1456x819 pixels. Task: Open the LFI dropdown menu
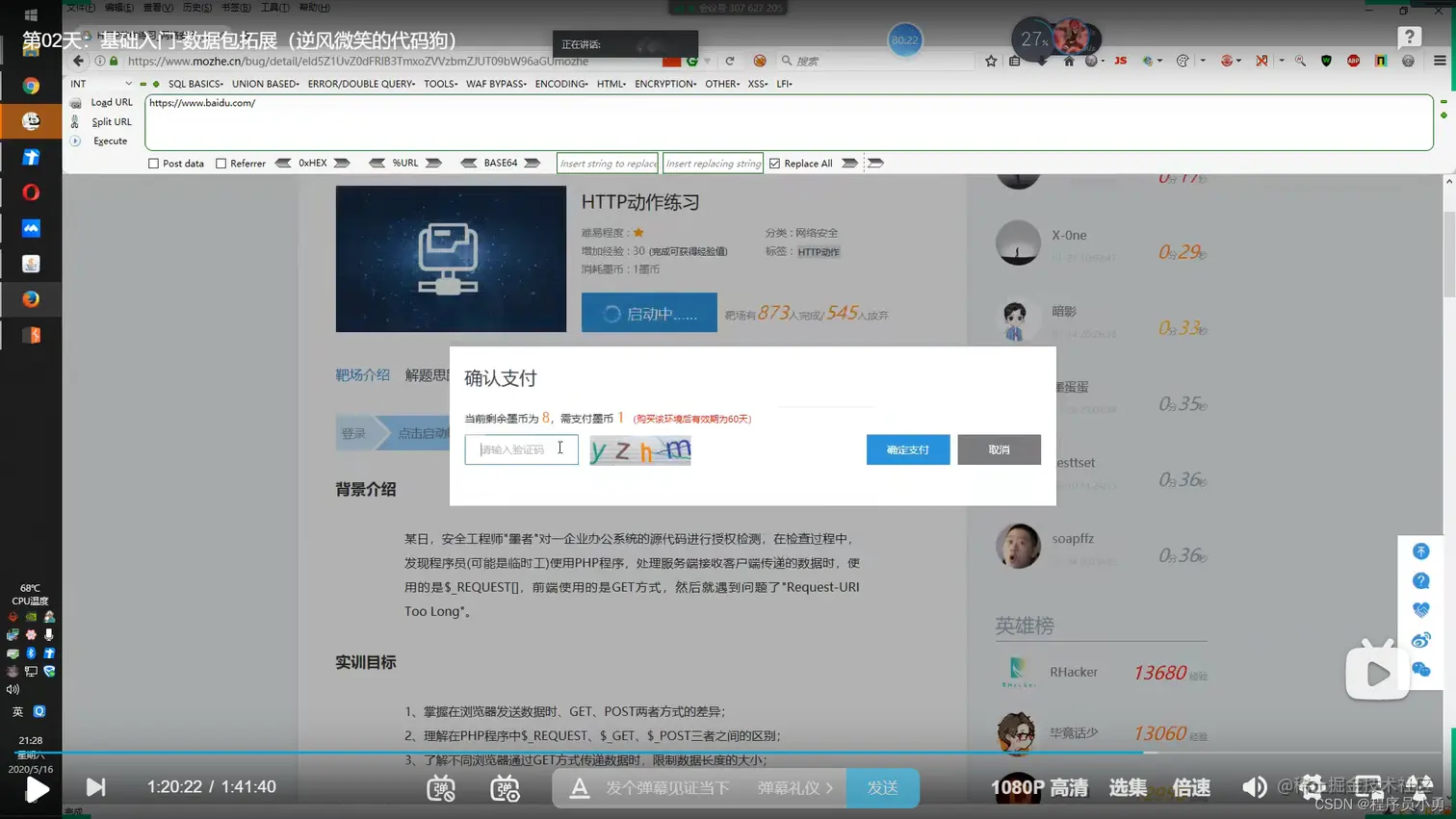[784, 84]
